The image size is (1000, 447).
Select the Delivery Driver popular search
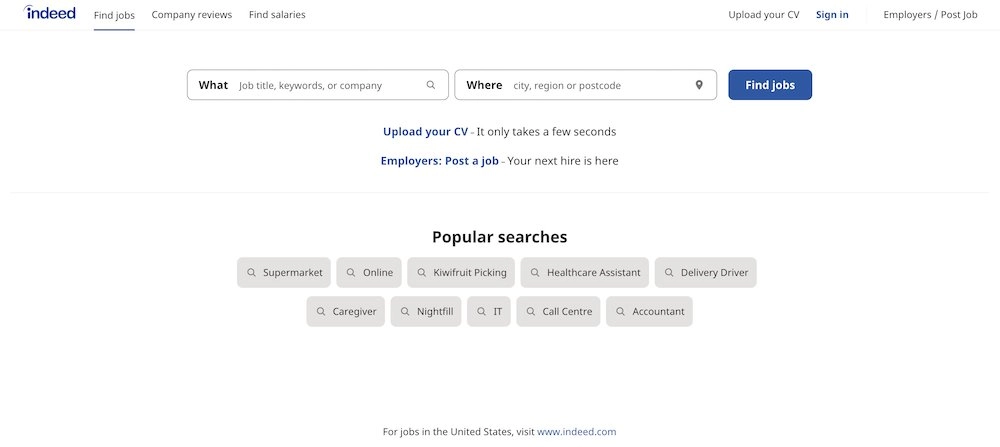tap(706, 272)
